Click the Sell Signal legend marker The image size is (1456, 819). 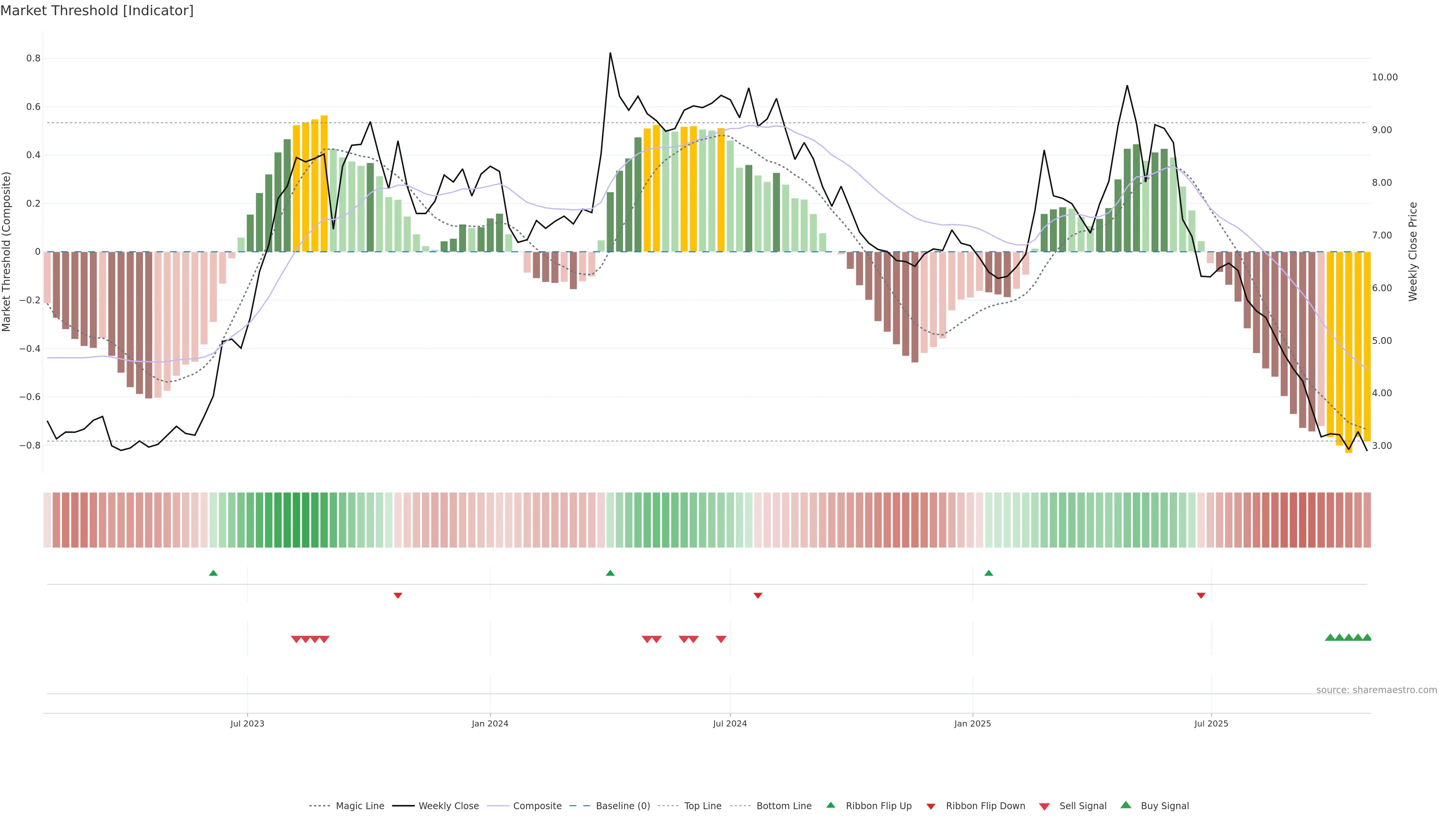1044,806
